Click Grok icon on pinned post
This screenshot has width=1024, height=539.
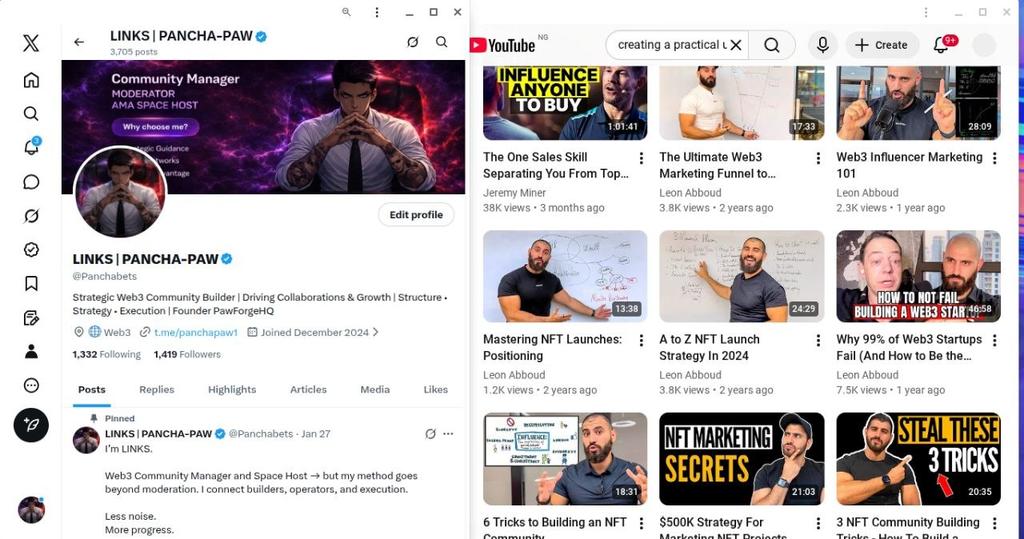point(430,434)
